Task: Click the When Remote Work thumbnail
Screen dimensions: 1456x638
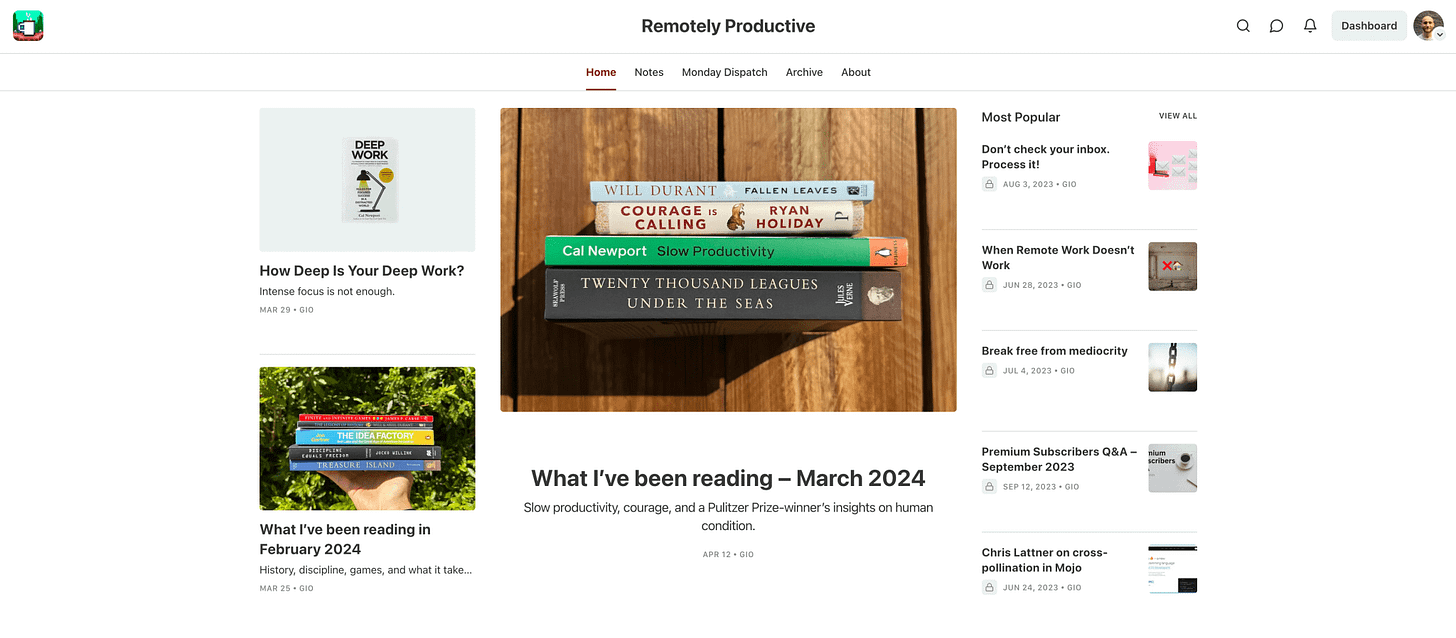Action: [1173, 266]
